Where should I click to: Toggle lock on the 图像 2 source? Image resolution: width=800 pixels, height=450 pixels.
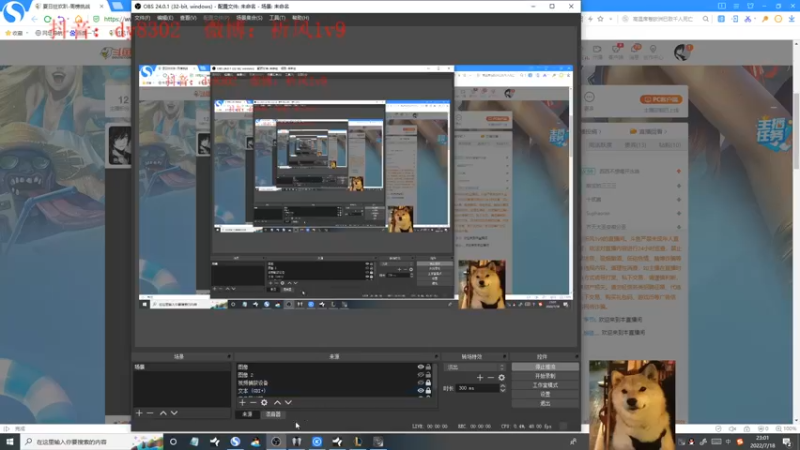tap(429, 374)
